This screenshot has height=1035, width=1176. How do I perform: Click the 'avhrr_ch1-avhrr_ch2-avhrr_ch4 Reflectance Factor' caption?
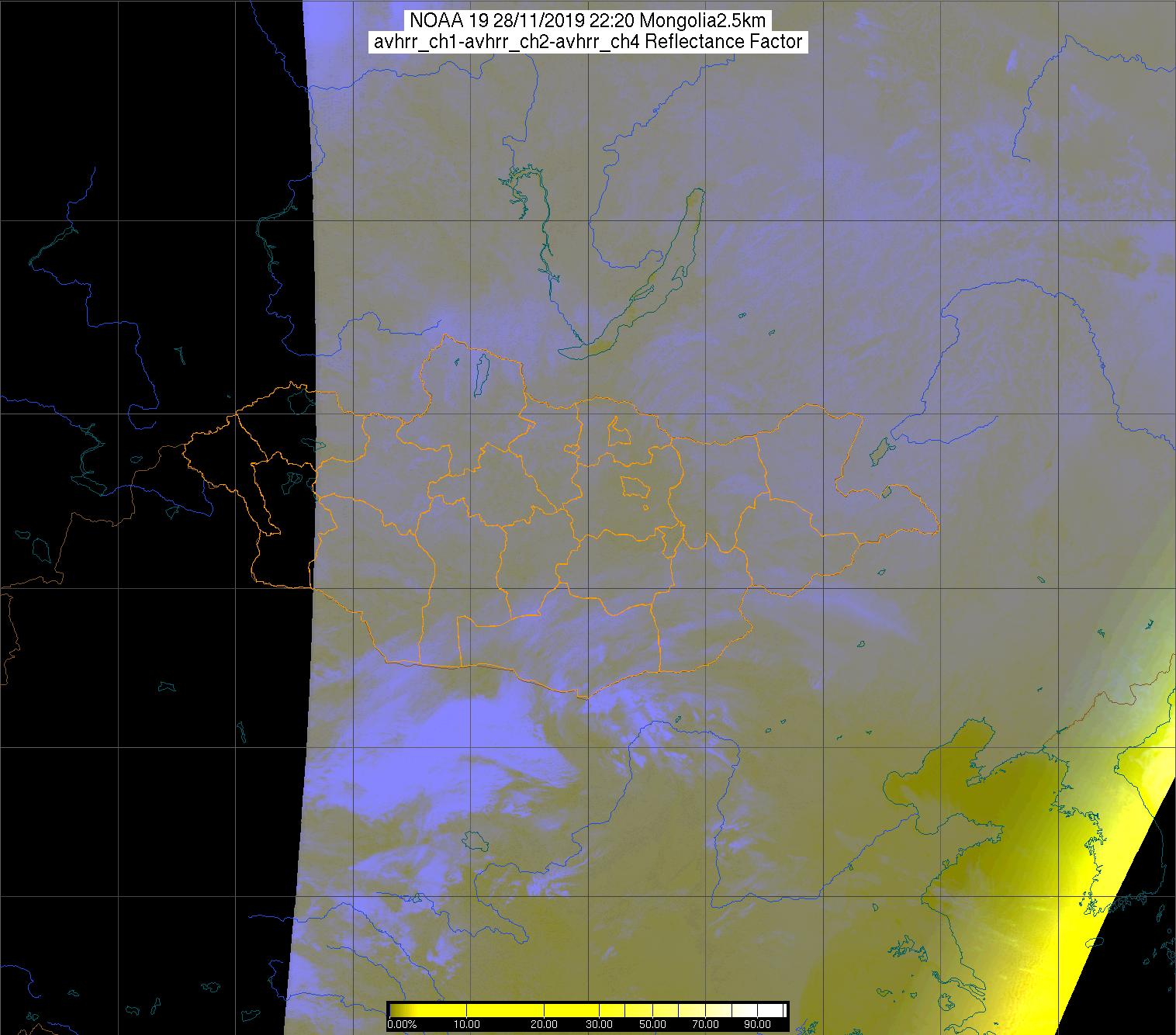(x=588, y=42)
